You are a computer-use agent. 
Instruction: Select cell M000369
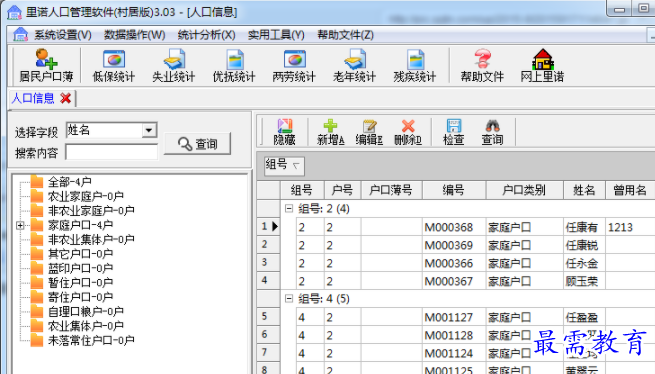[x=454, y=245]
